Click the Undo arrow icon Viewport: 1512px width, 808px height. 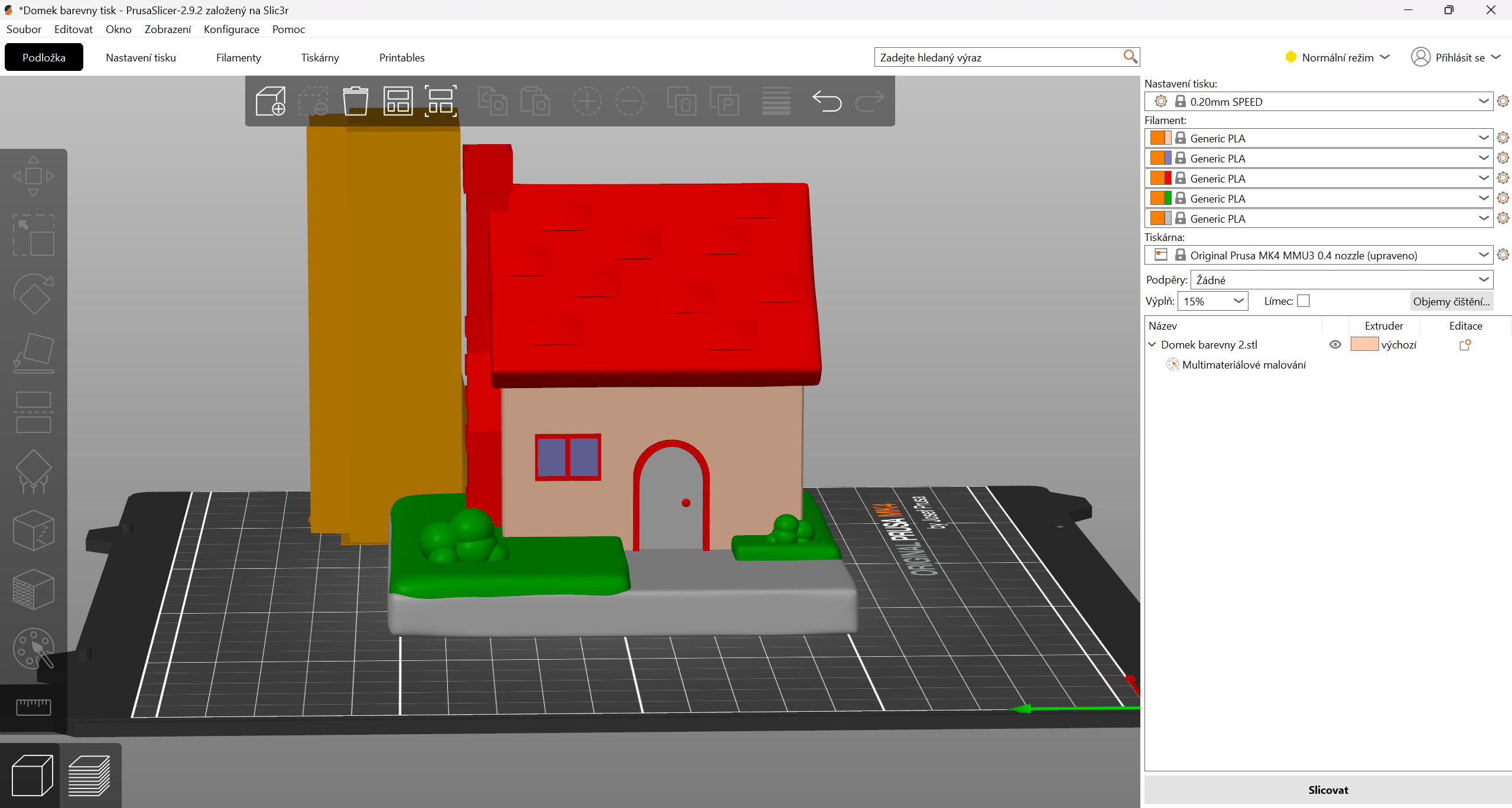(827, 101)
